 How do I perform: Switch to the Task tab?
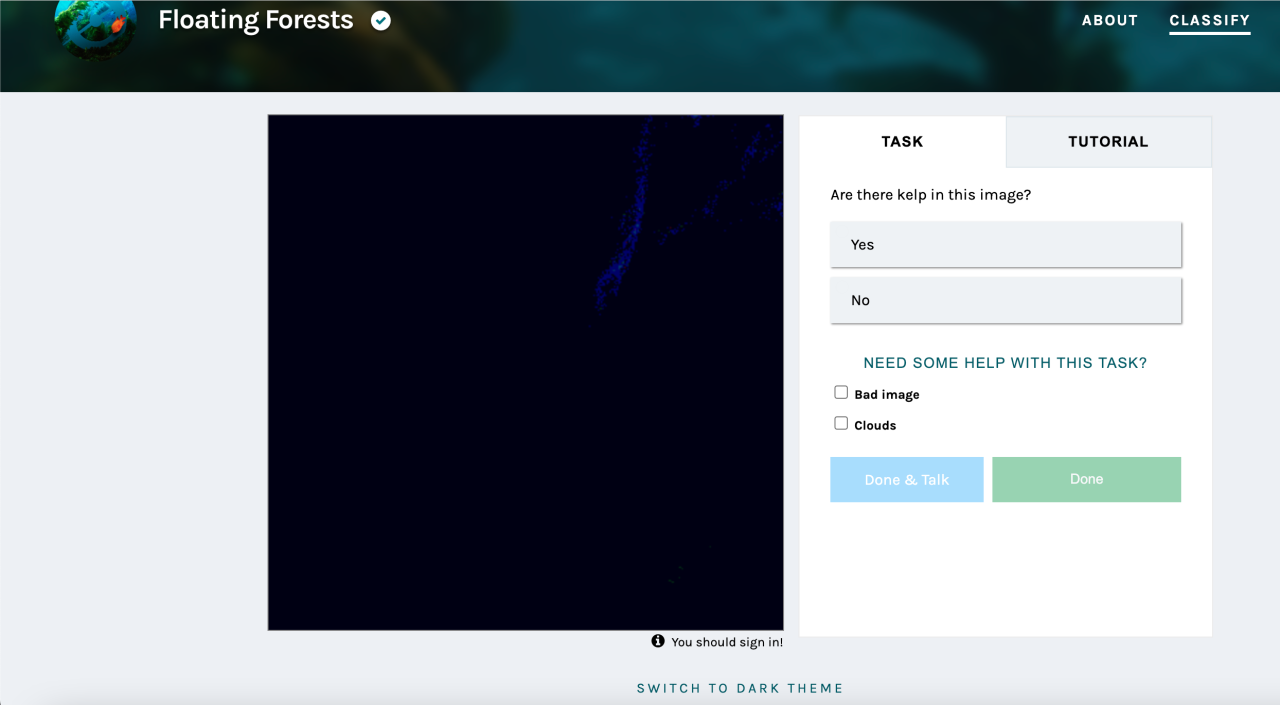pyautogui.click(x=902, y=141)
